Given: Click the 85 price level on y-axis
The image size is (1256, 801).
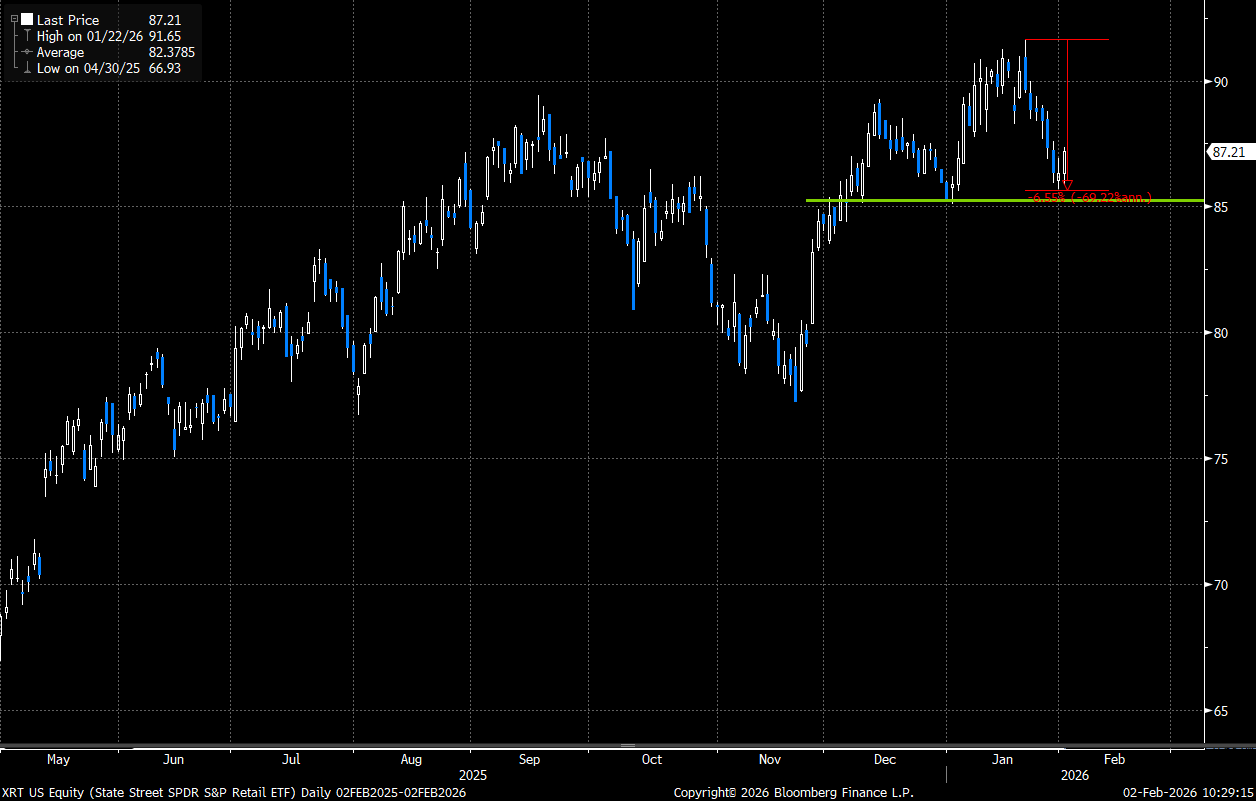Looking at the screenshot, I should tap(1220, 207).
